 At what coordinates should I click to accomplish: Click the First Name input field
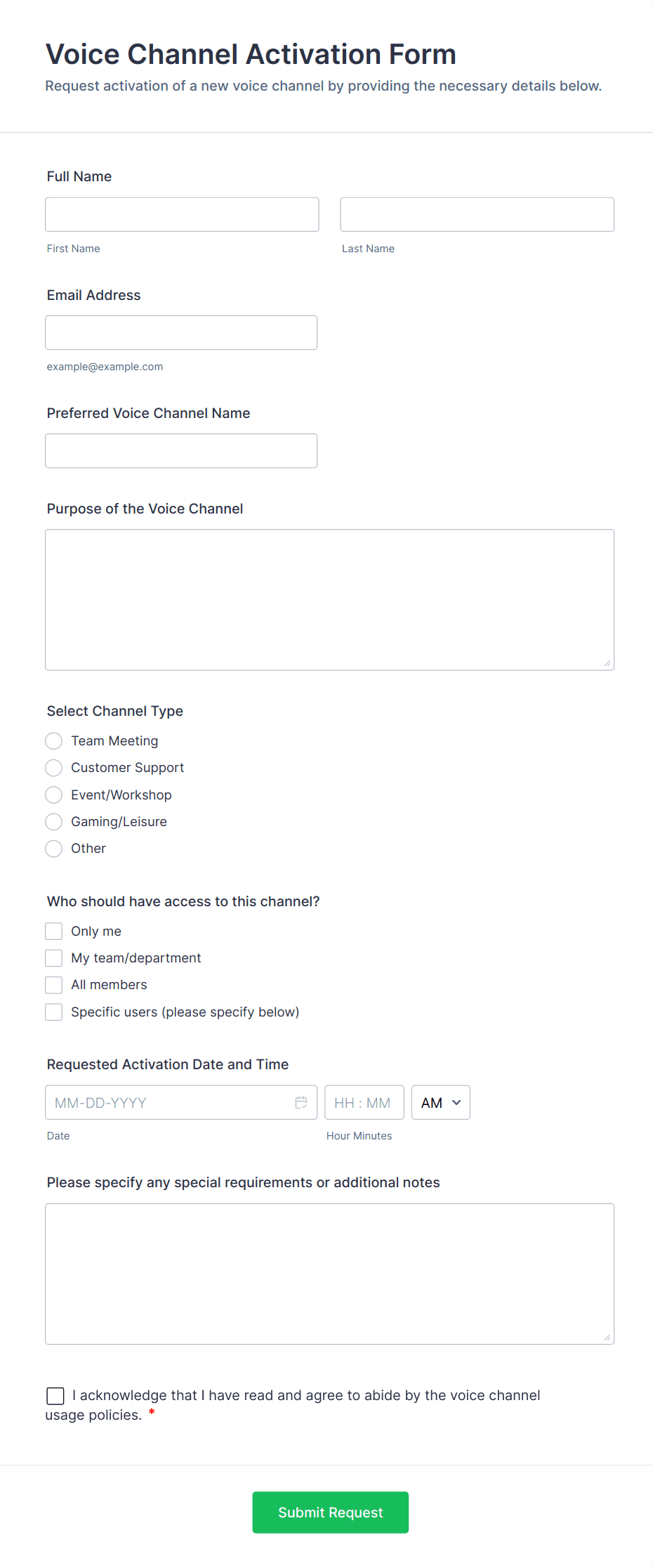pyautogui.click(x=182, y=214)
